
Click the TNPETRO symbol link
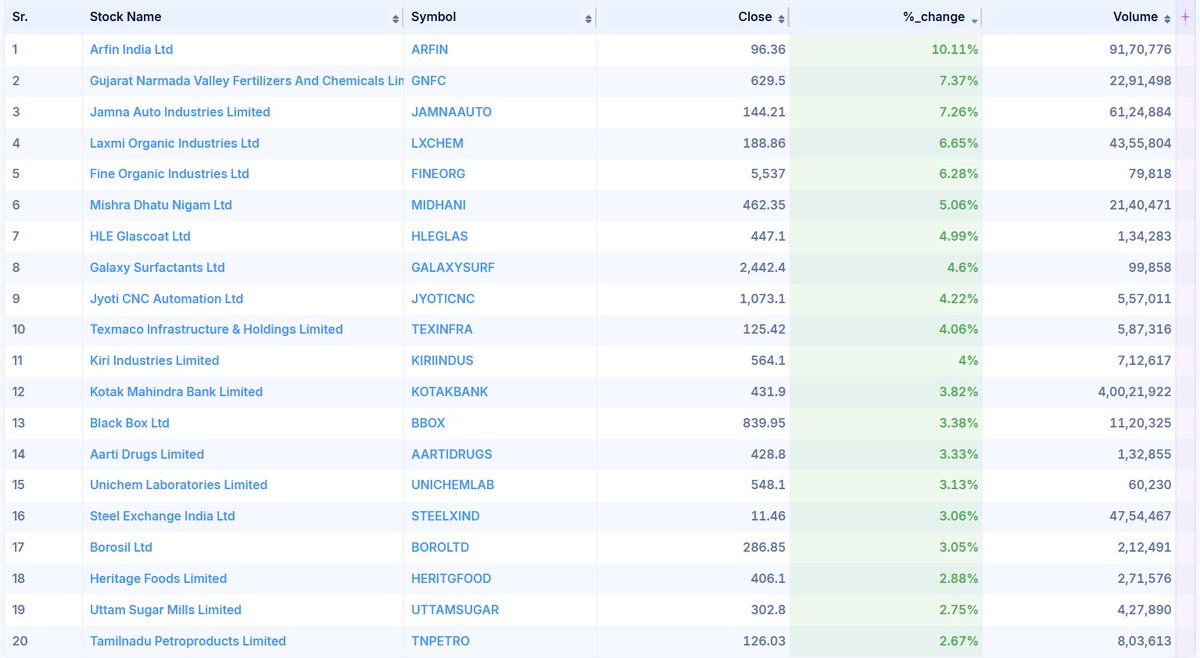point(440,641)
